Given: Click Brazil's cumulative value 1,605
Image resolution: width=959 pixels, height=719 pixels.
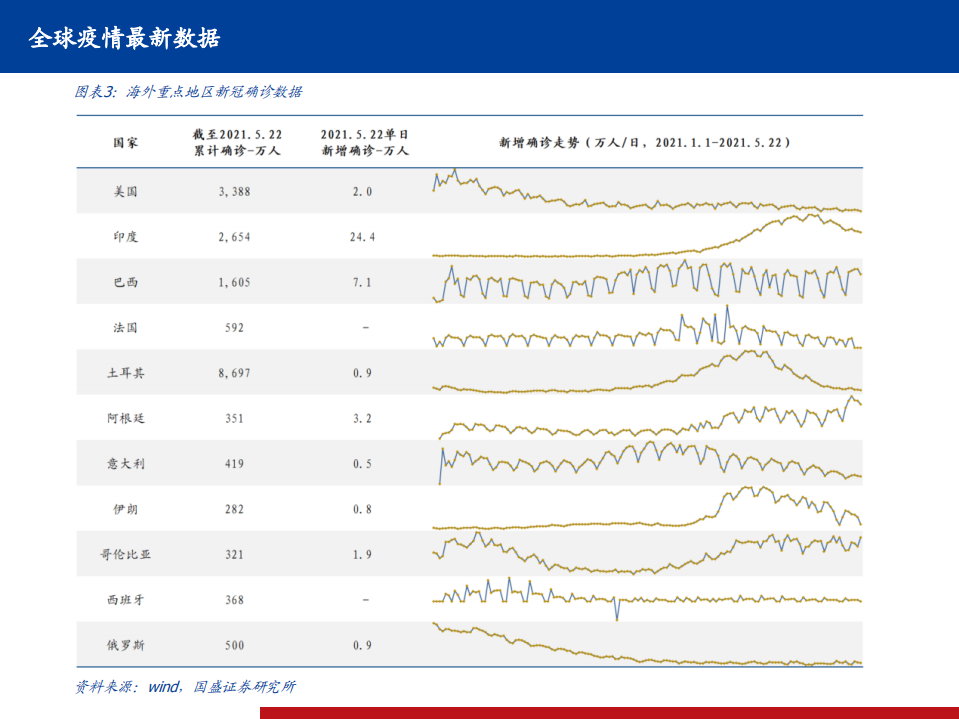Looking at the screenshot, I should coord(232,282).
